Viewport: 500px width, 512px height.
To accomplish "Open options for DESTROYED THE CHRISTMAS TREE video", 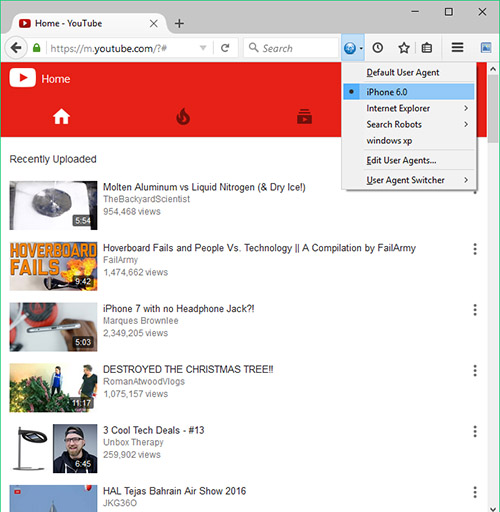I will [475, 370].
